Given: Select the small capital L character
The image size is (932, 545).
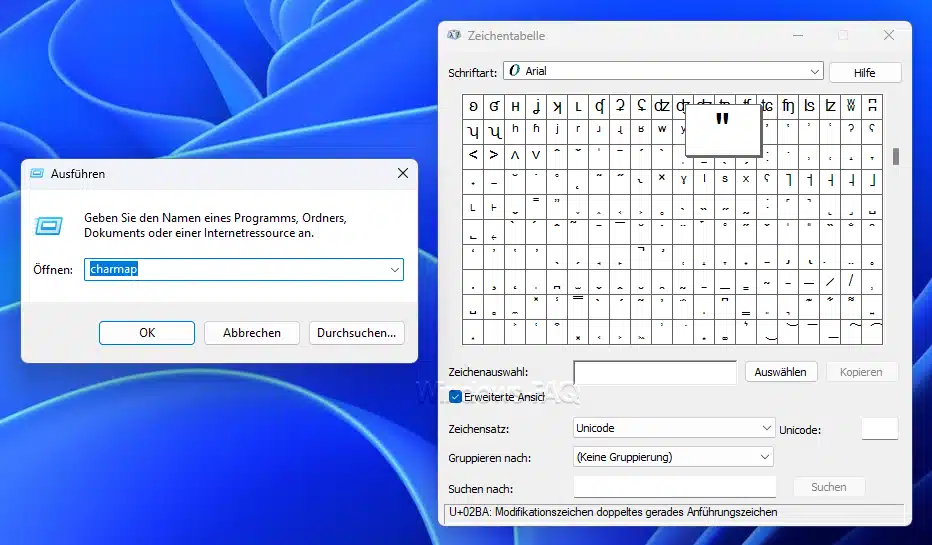Looking at the screenshot, I should [578, 106].
